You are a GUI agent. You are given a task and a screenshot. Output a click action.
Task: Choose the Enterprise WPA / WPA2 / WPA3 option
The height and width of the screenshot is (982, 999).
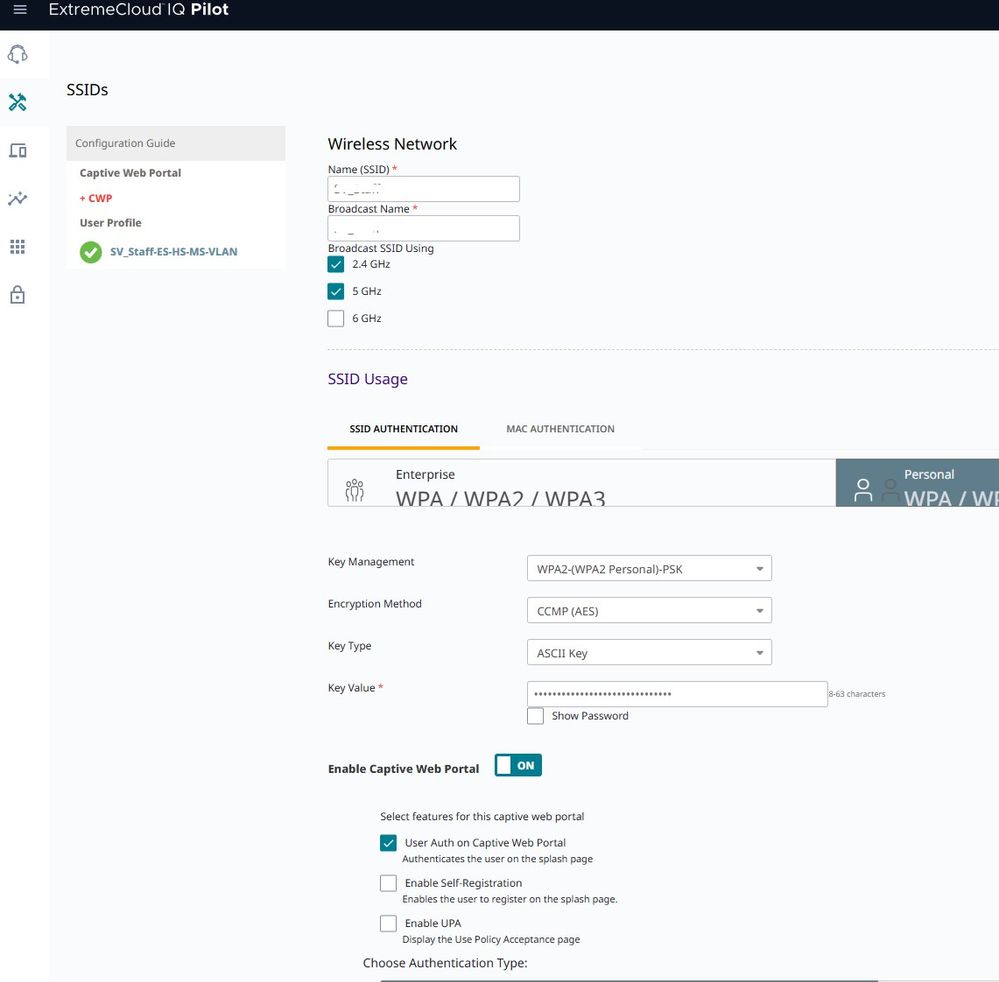pos(580,484)
